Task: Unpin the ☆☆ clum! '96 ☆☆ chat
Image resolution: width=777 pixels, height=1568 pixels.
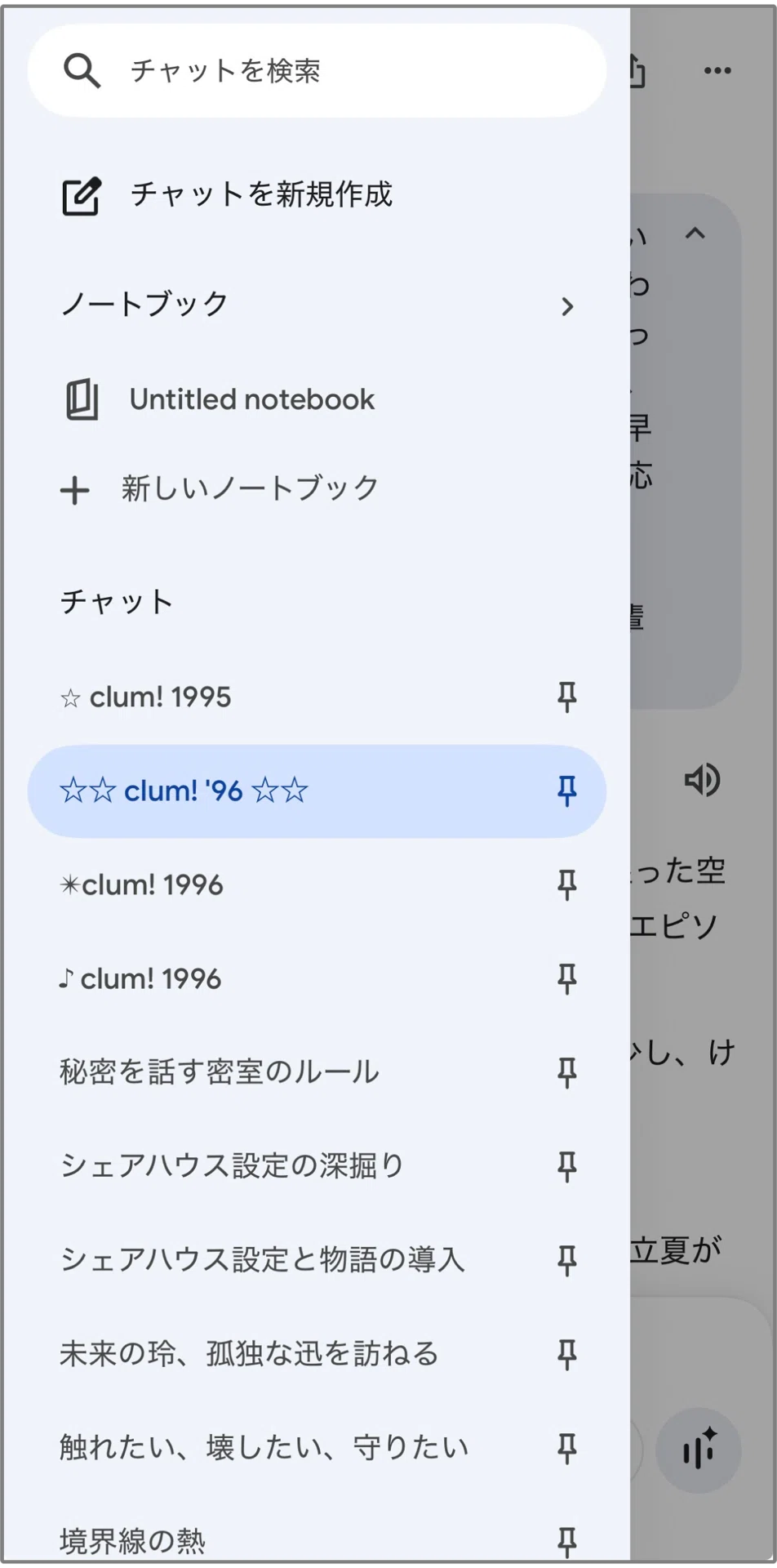Action: [x=566, y=791]
